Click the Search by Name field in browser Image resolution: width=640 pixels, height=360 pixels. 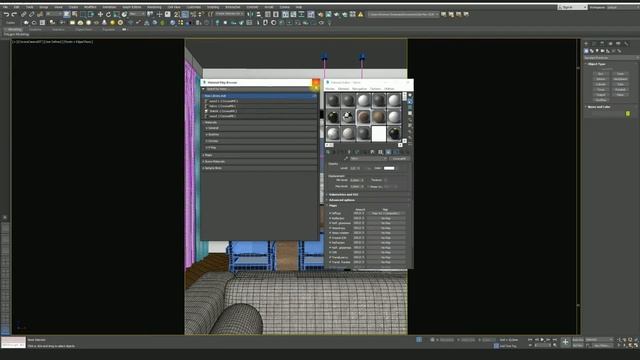[259, 89]
